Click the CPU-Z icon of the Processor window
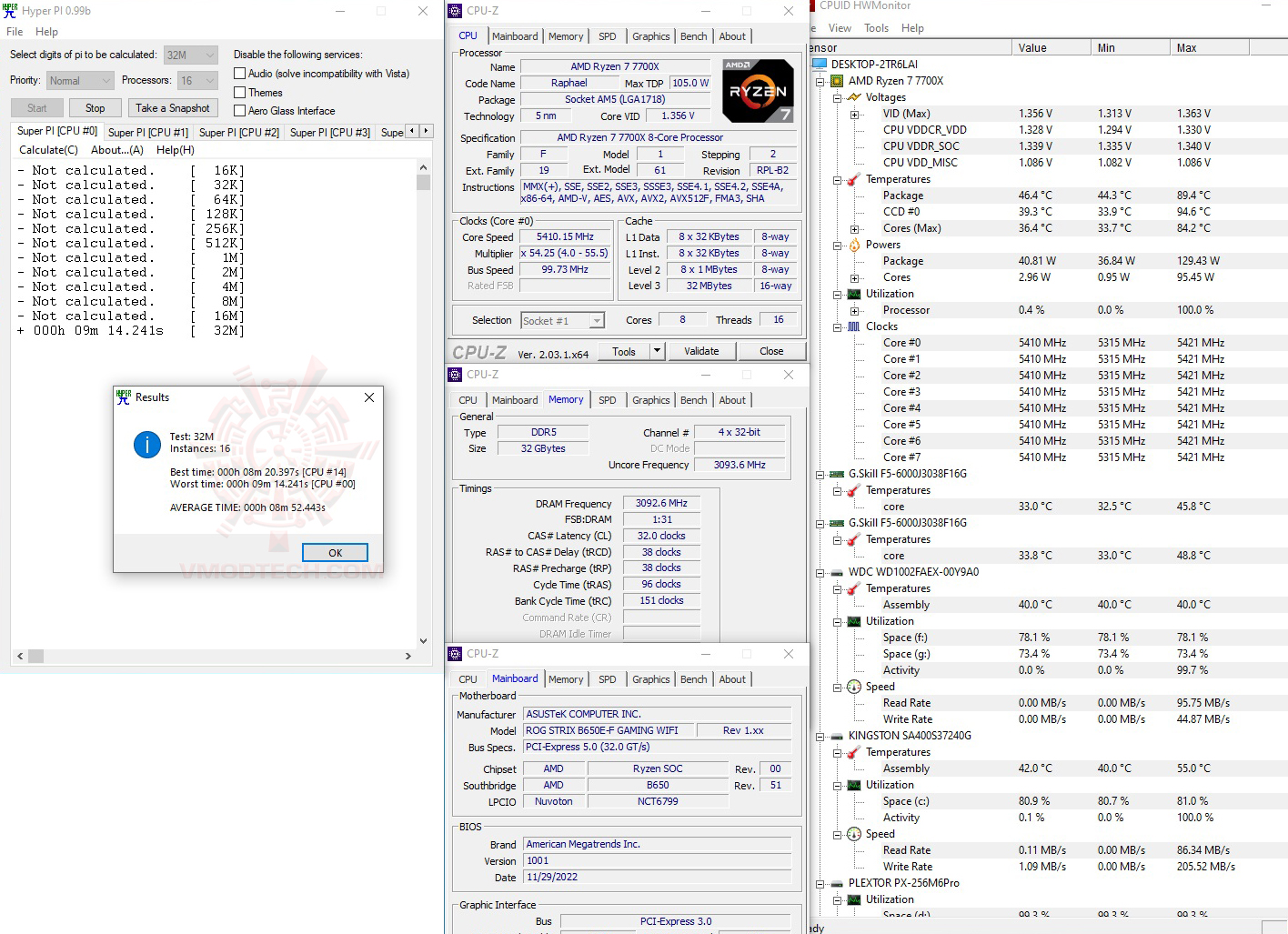Image resolution: width=1288 pixels, height=934 pixels. [x=455, y=11]
